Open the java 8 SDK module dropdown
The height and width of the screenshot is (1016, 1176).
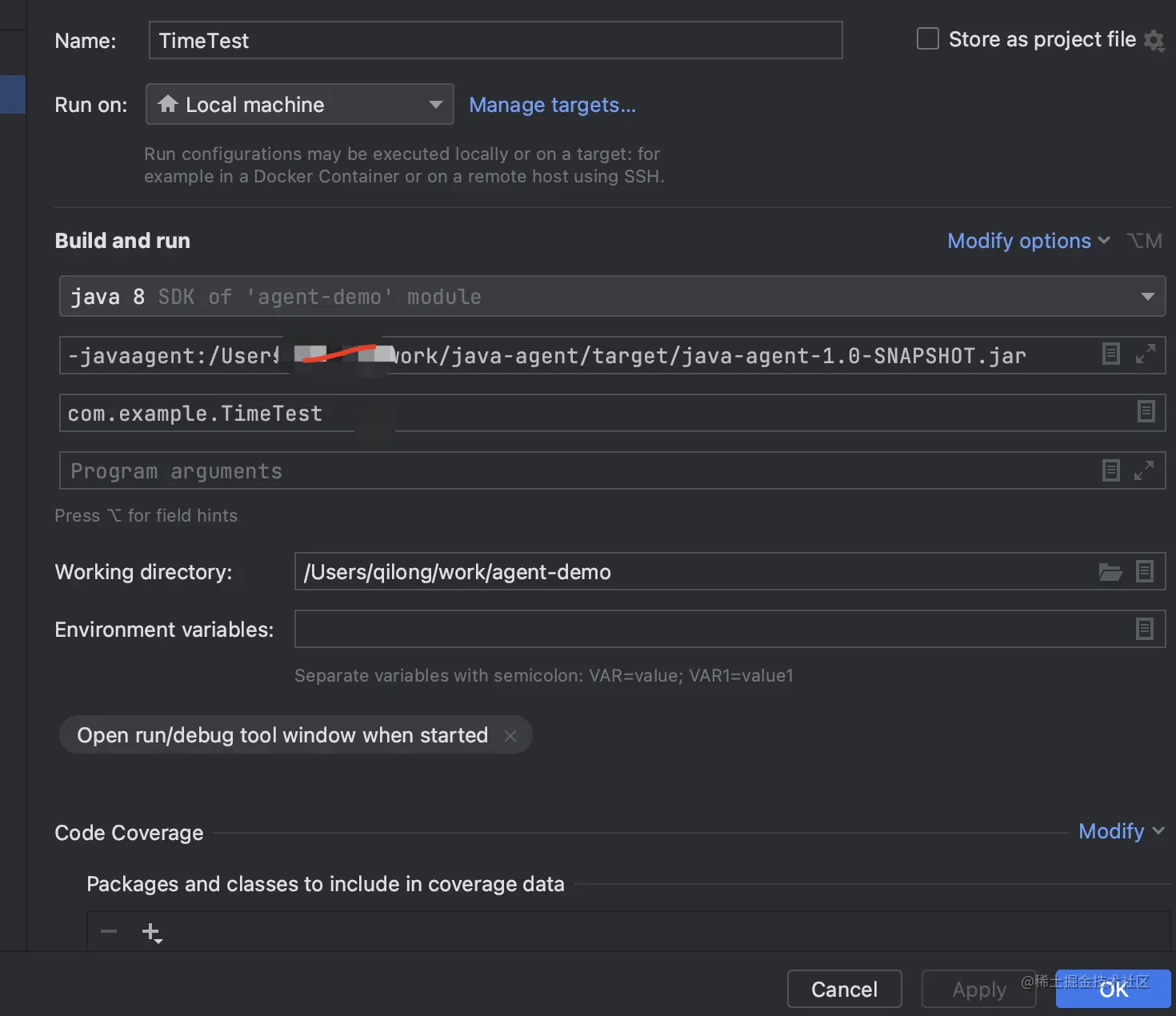coord(612,296)
